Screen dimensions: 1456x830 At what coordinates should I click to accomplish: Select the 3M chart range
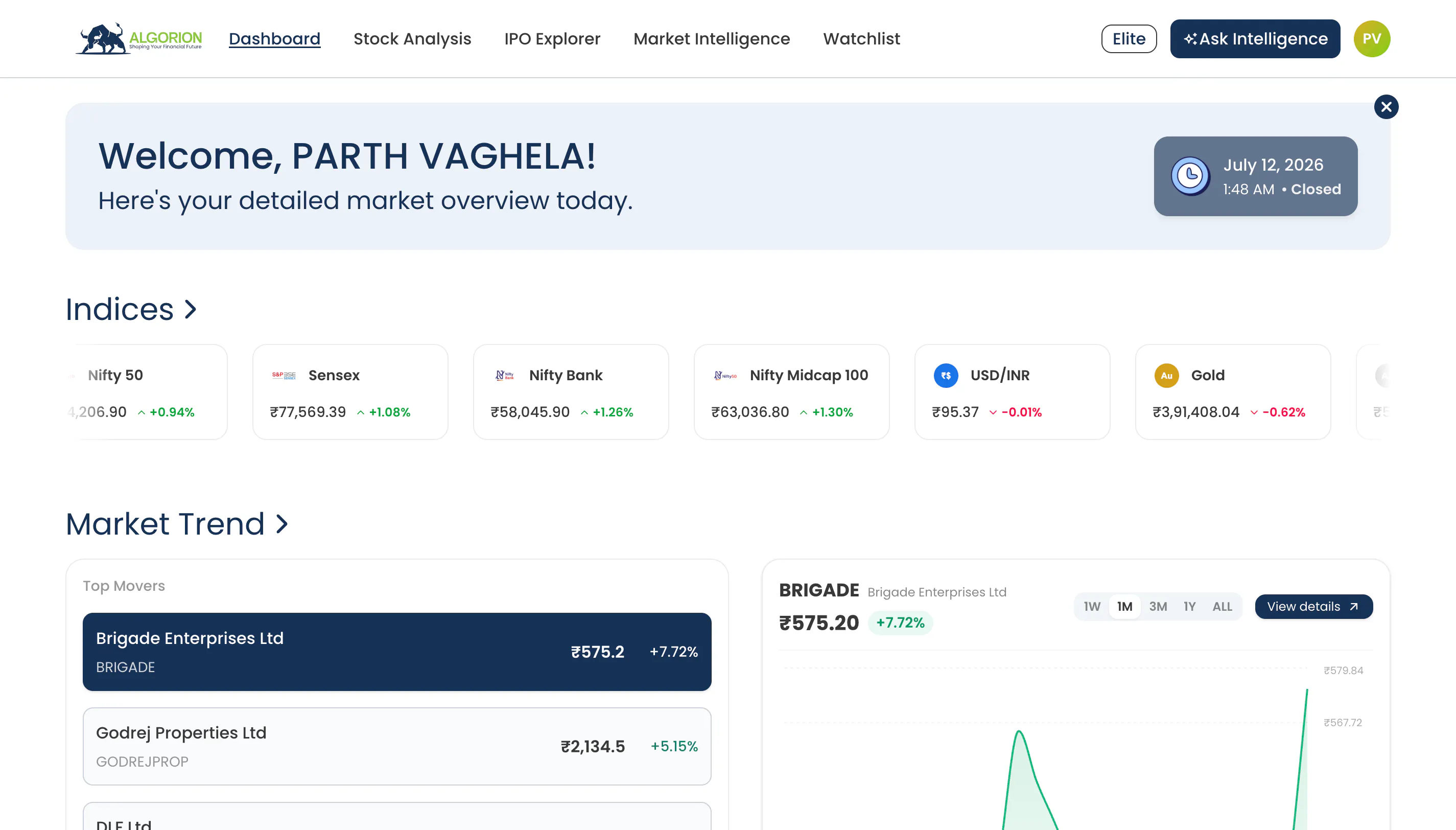pos(1158,607)
